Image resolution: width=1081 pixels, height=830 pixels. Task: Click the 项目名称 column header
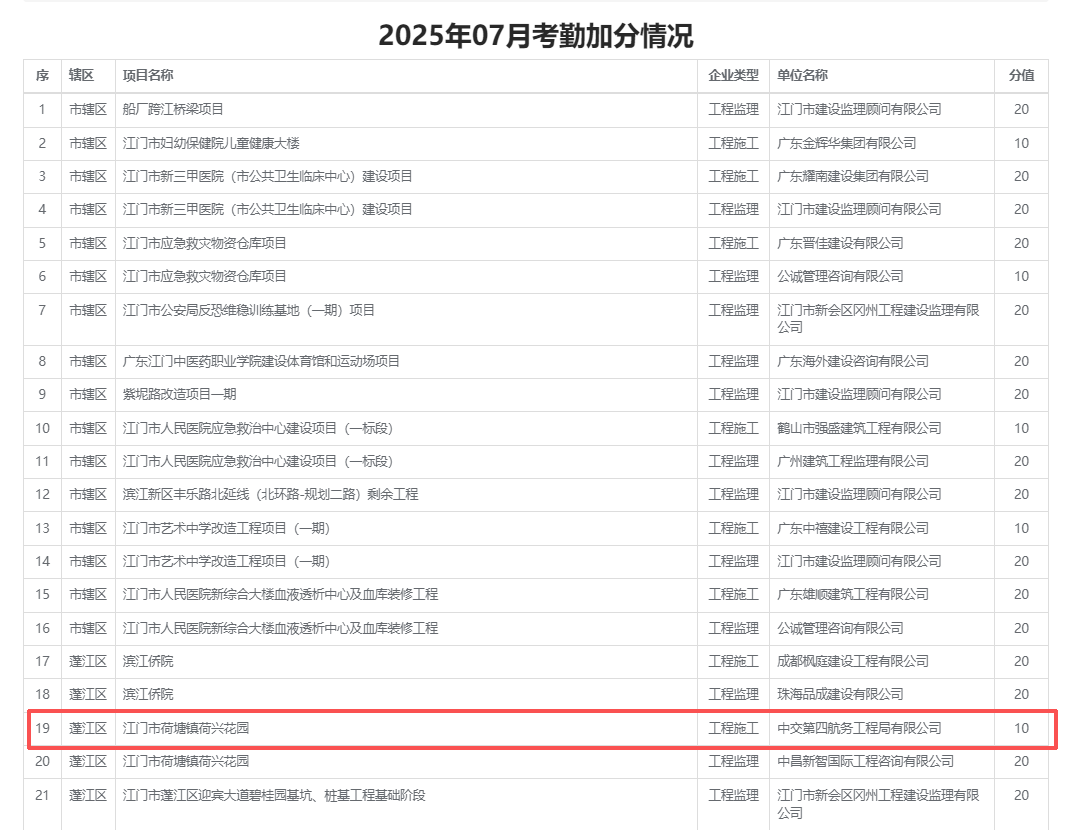148,76
